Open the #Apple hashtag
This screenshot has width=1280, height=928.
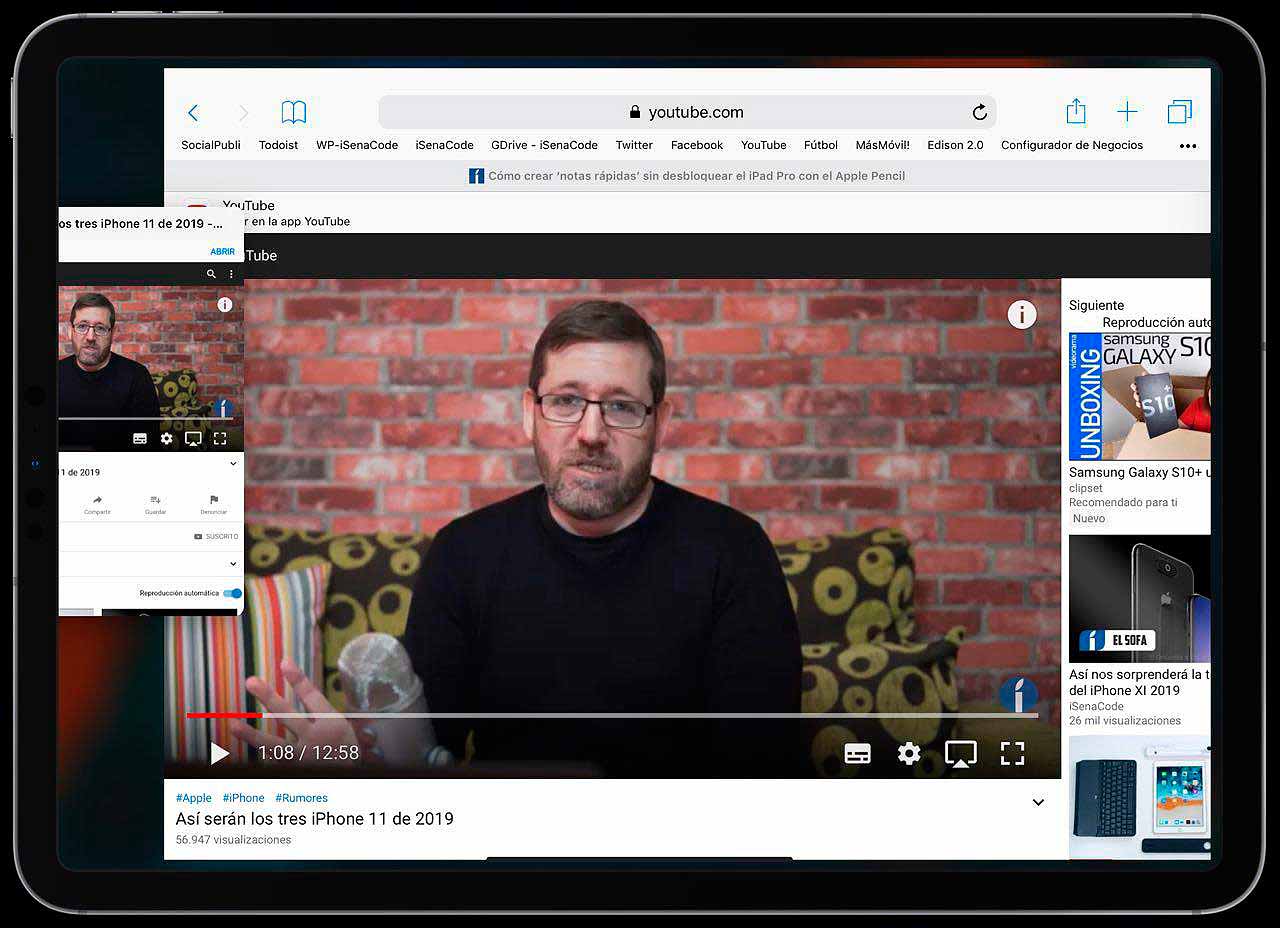(194, 798)
